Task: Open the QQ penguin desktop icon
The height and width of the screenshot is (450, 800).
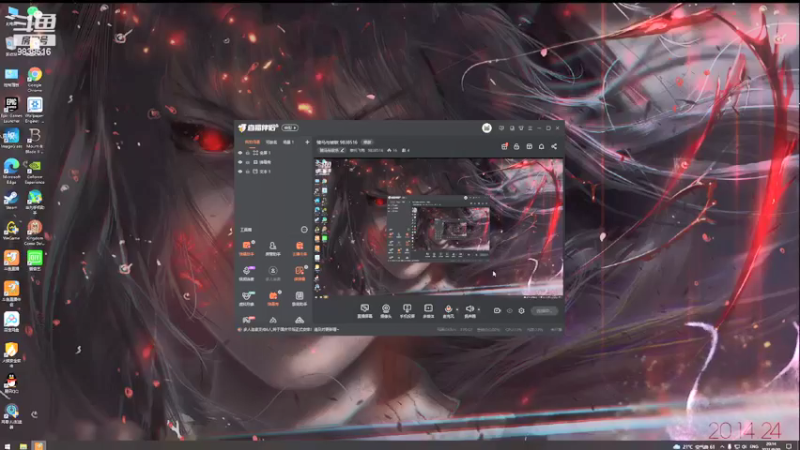Action: [x=11, y=383]
